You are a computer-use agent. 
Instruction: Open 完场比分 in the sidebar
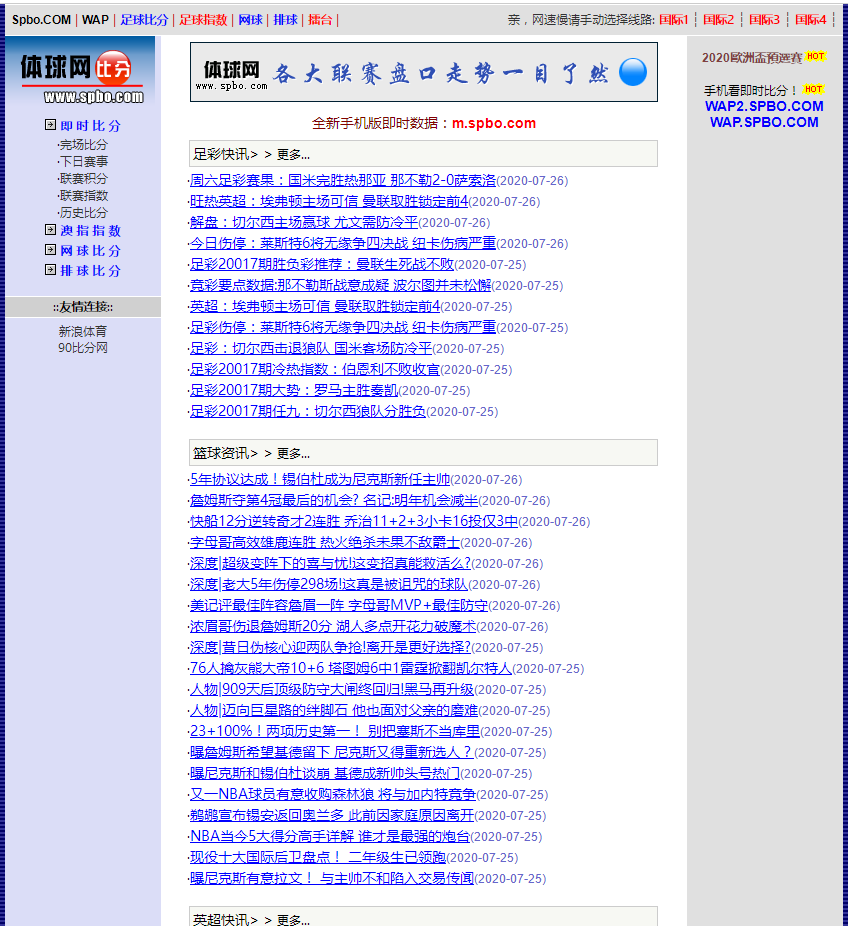(x=84, y=145)
